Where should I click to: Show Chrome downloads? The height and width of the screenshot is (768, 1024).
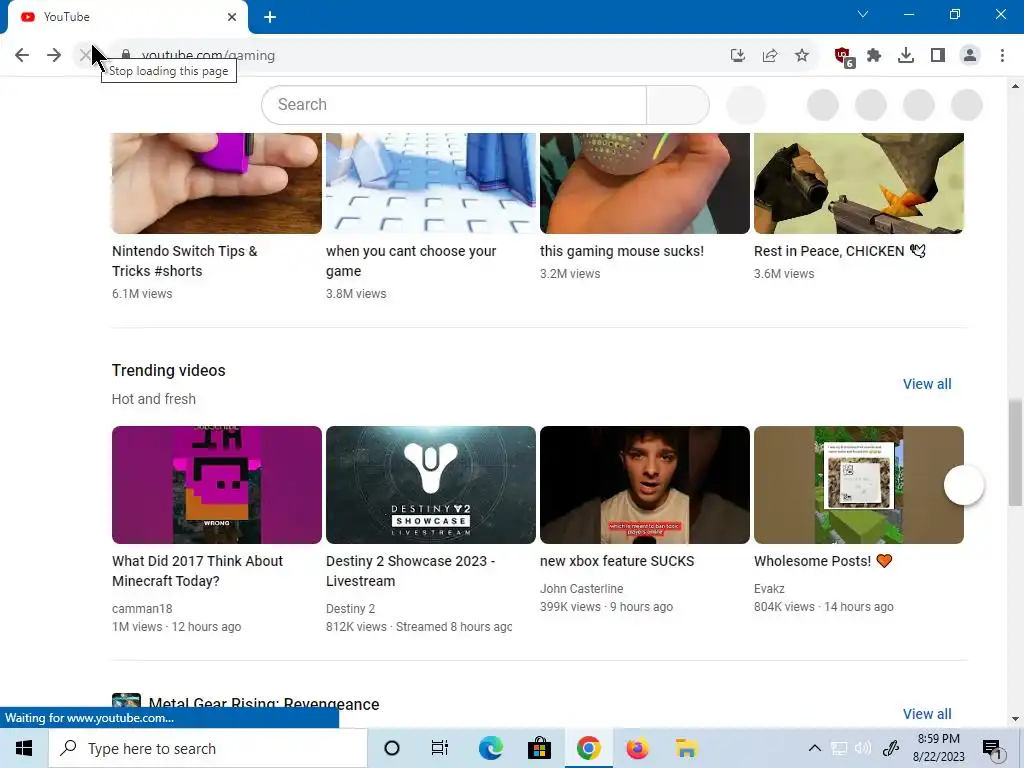[x=906, y=56]
